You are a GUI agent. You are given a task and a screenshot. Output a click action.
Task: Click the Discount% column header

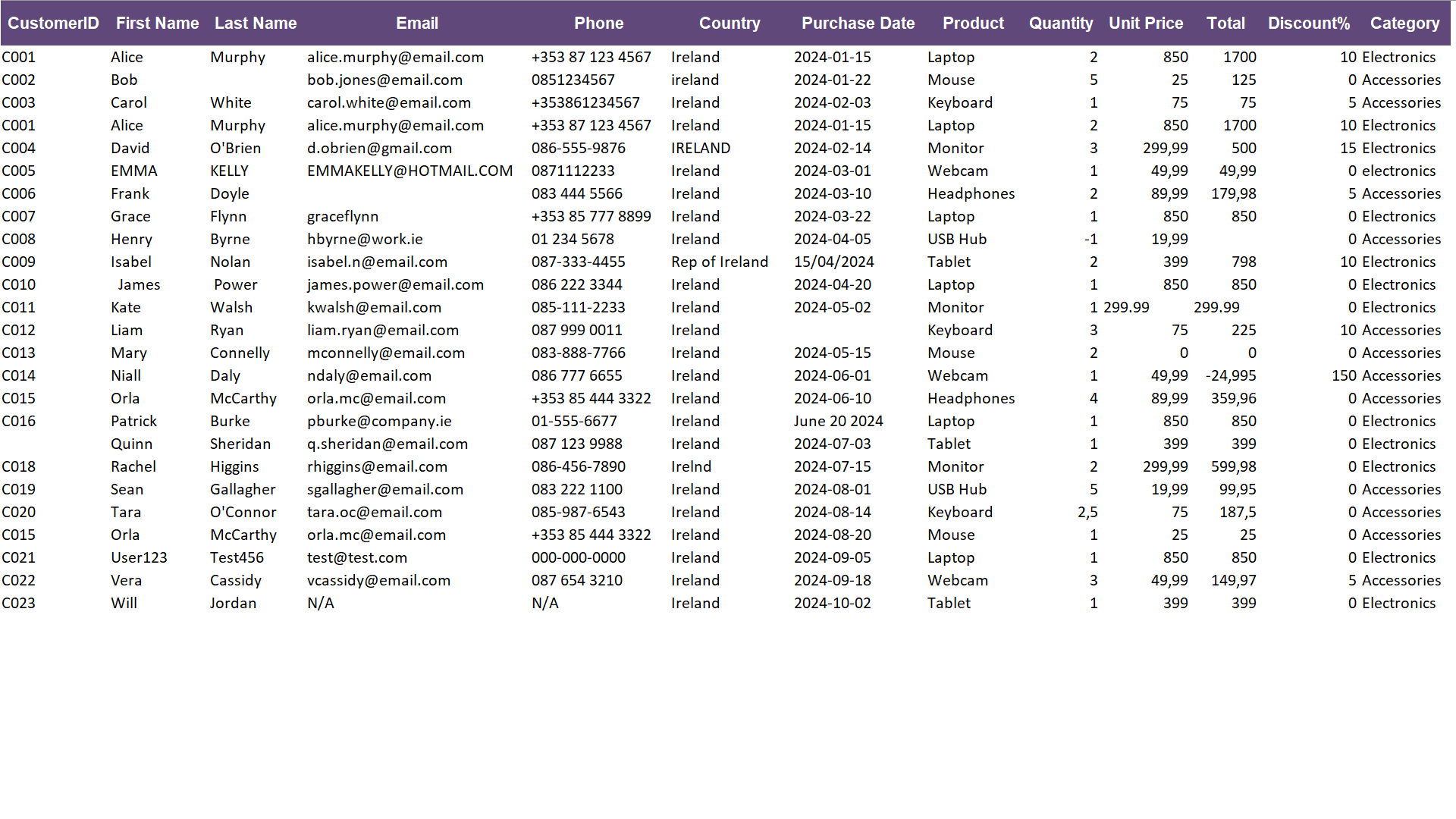(x=1308, y=24)
